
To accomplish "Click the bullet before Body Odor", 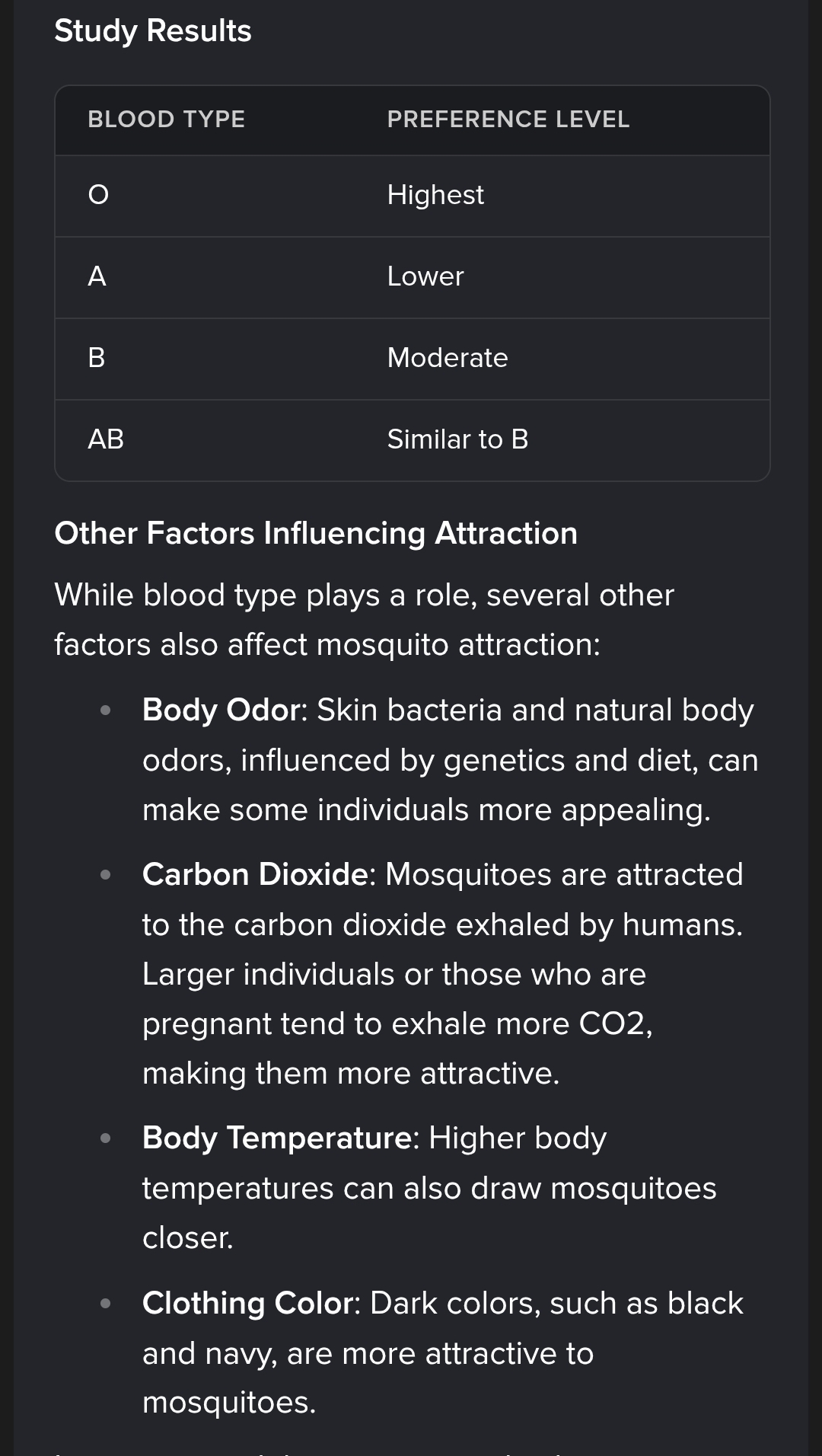I will 106,710.
